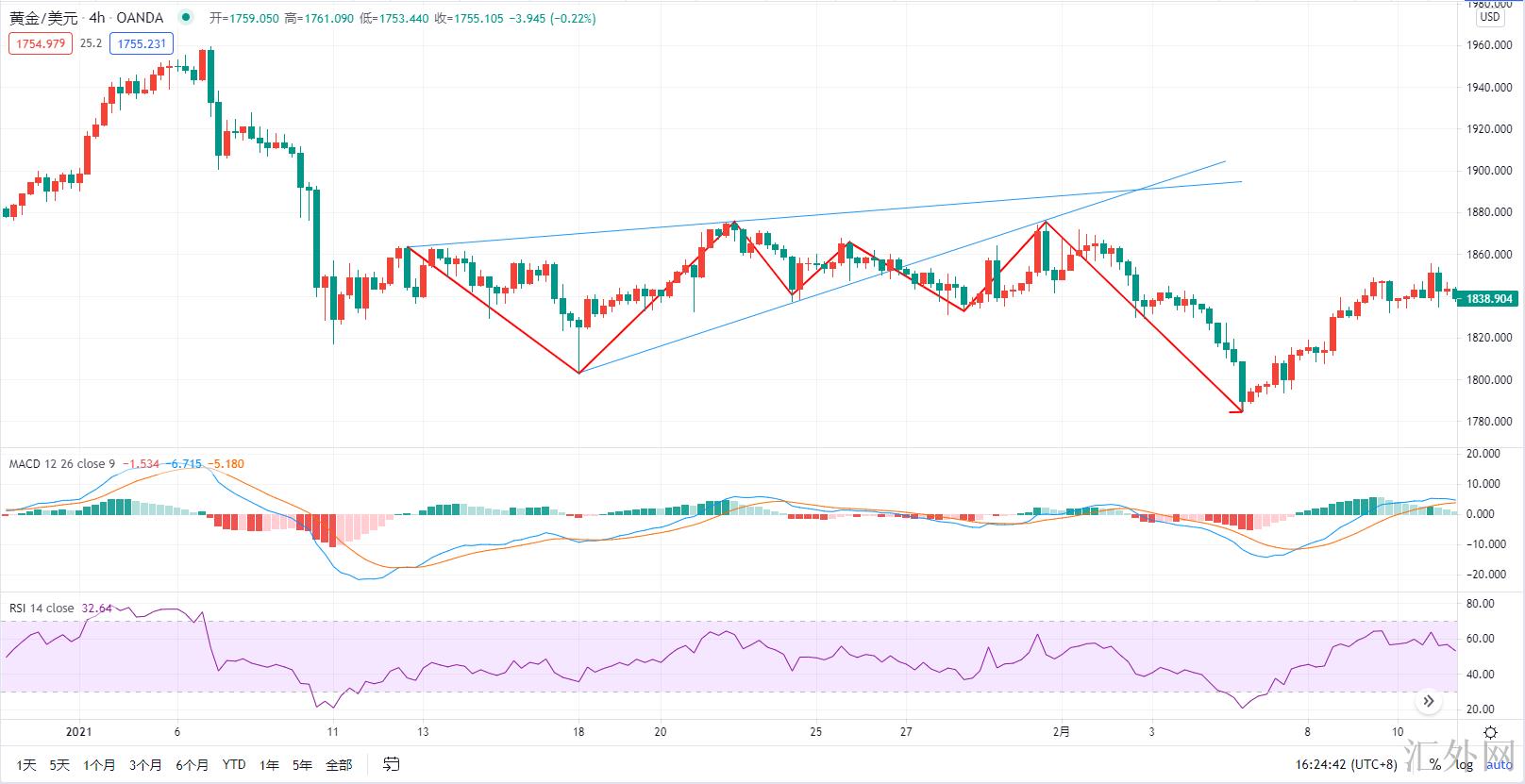Click the red sell price 1754.979 box
Screen dimensions: 1525x784
tap(41, 43)
